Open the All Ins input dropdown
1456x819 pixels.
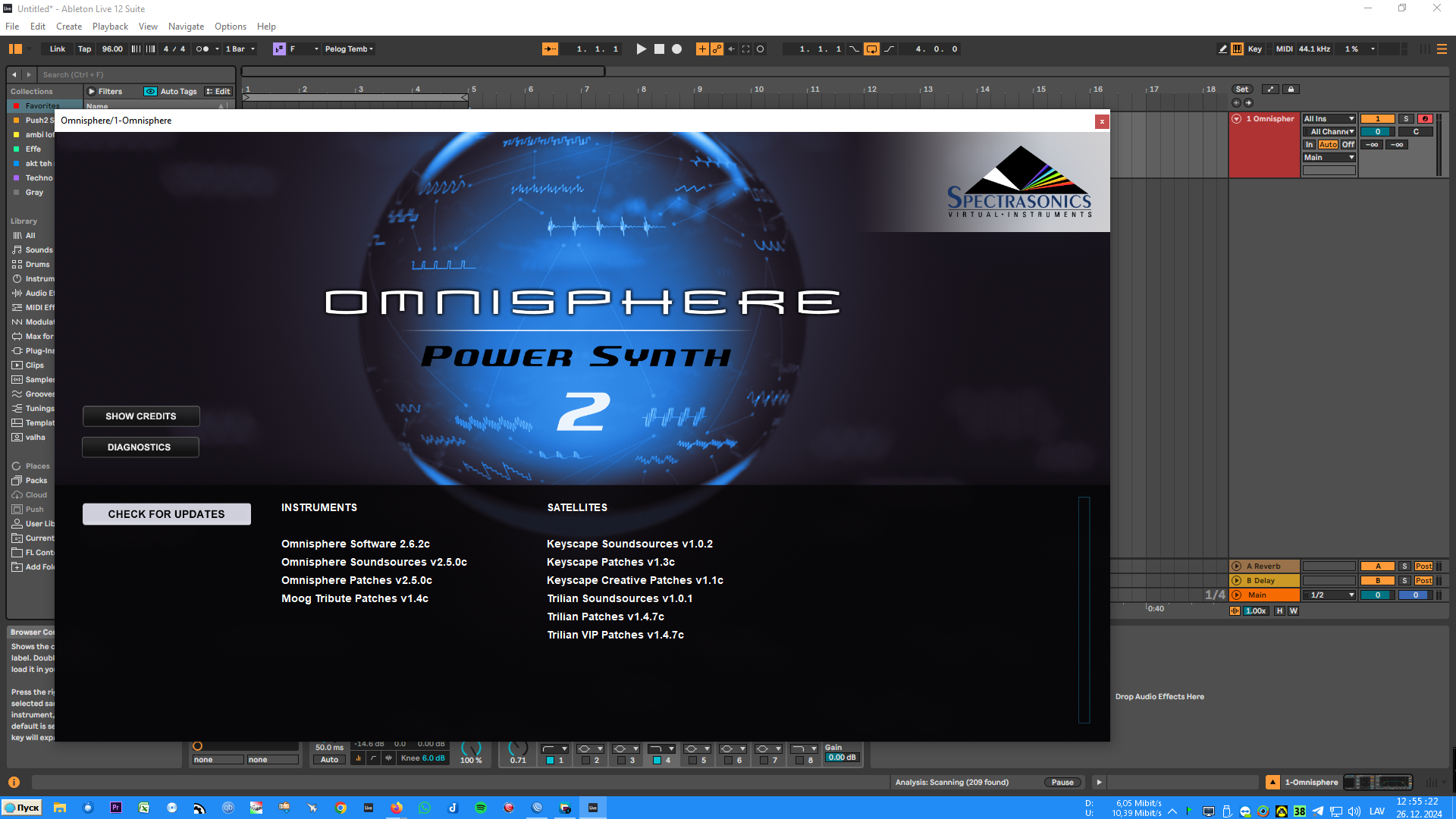click(1329, 119)
